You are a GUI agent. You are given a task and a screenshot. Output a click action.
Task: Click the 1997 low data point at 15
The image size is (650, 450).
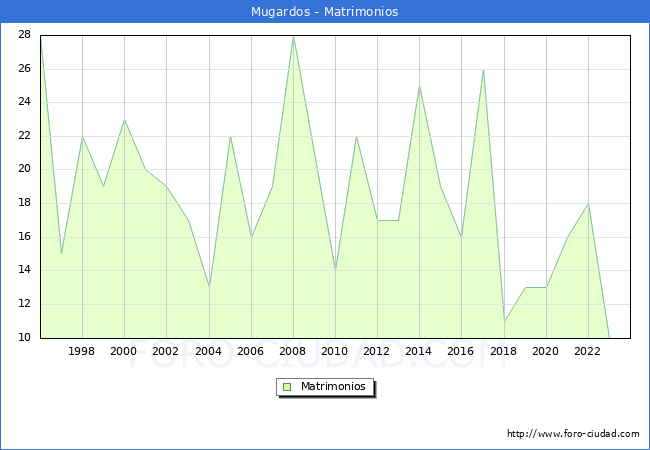pos(61,254)
